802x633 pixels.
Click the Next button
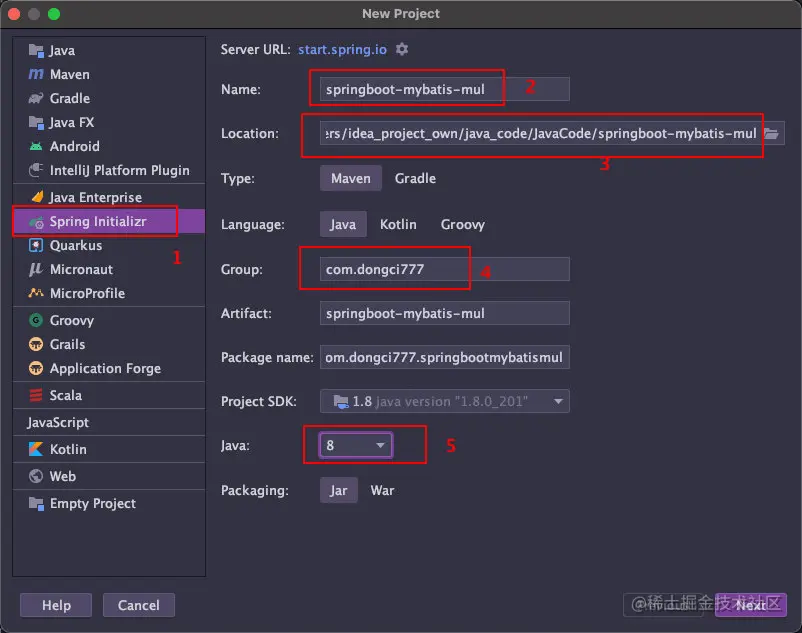pyautogui.click(x=750, y=605)
